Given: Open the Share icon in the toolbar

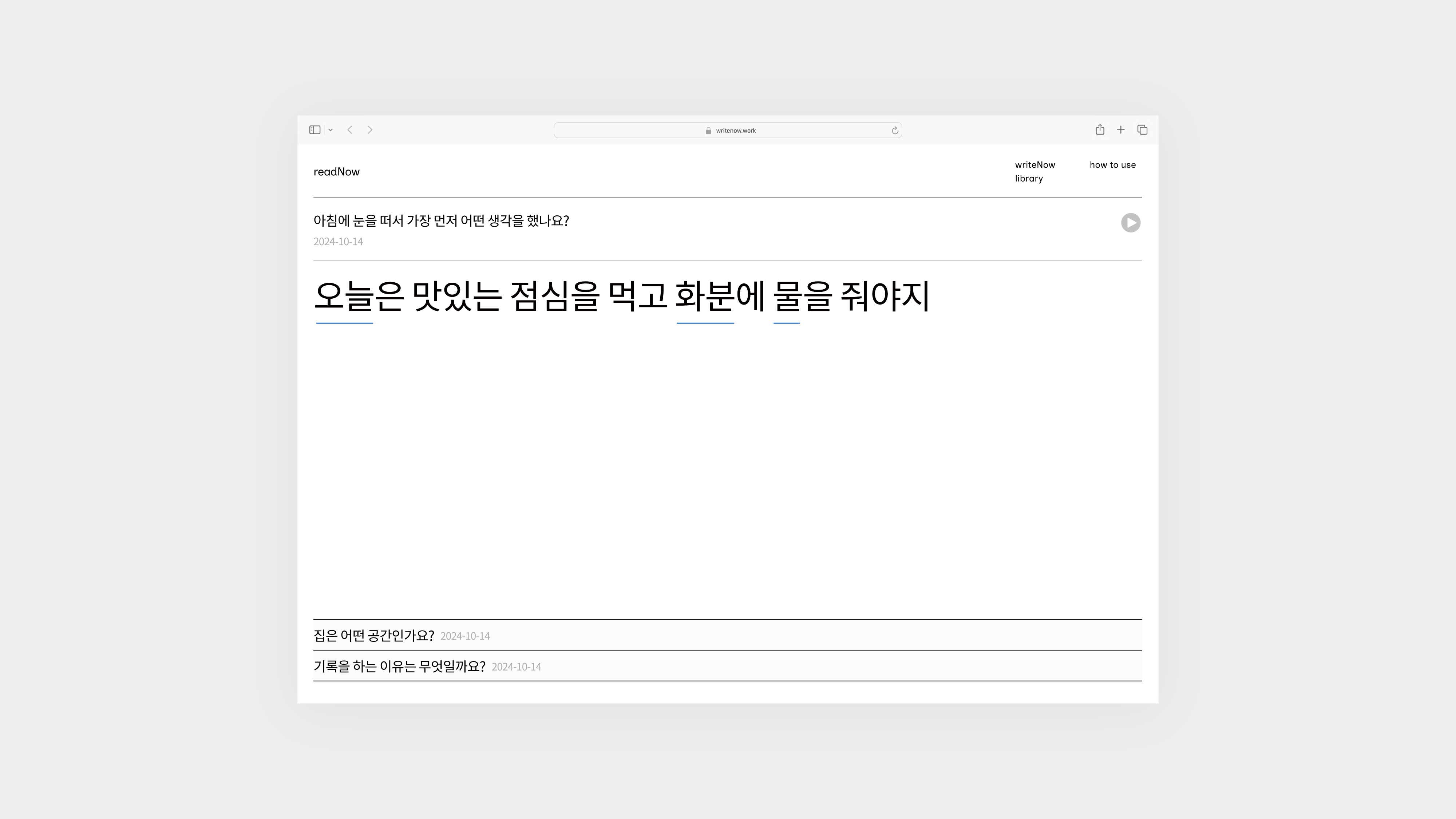Looking at the screenshot, I should pos(1100,130).
